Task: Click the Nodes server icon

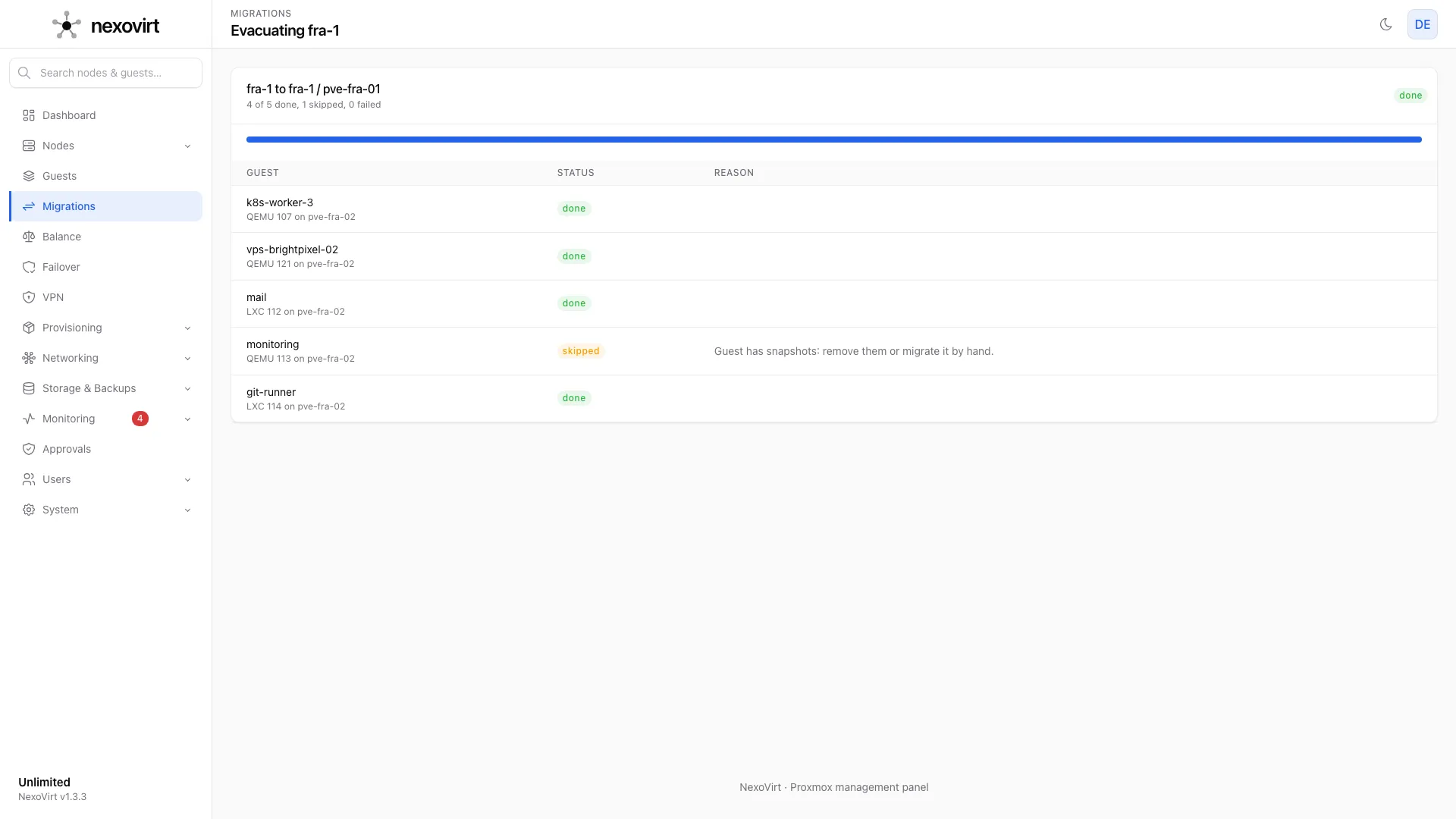Action: click(29, 146)
